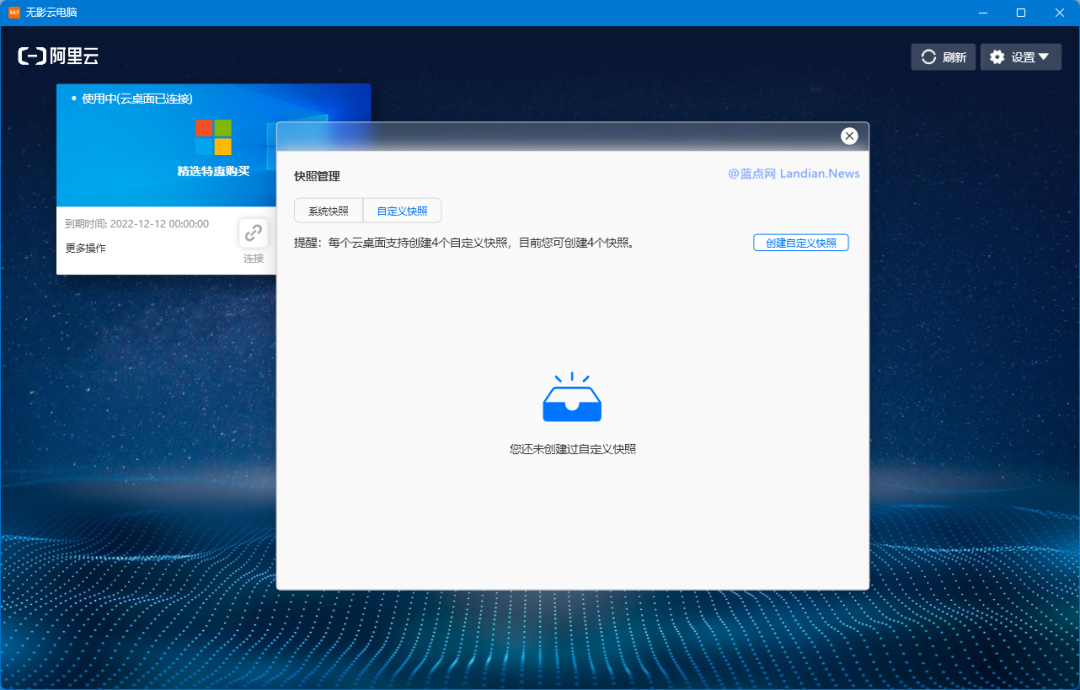Select the 自定义快照 tab
This screenshot has height=690, width=1080.
click(x=402, y=211)
